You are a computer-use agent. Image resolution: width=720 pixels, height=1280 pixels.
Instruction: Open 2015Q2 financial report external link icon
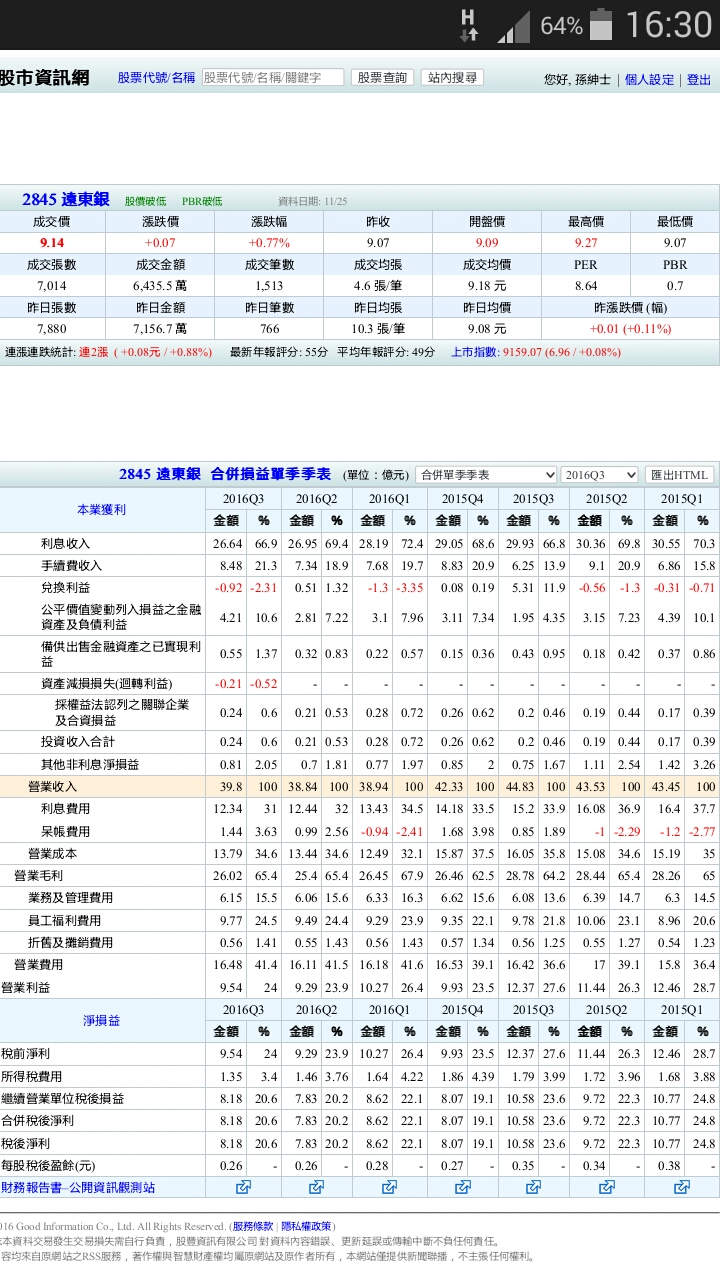606,1187
